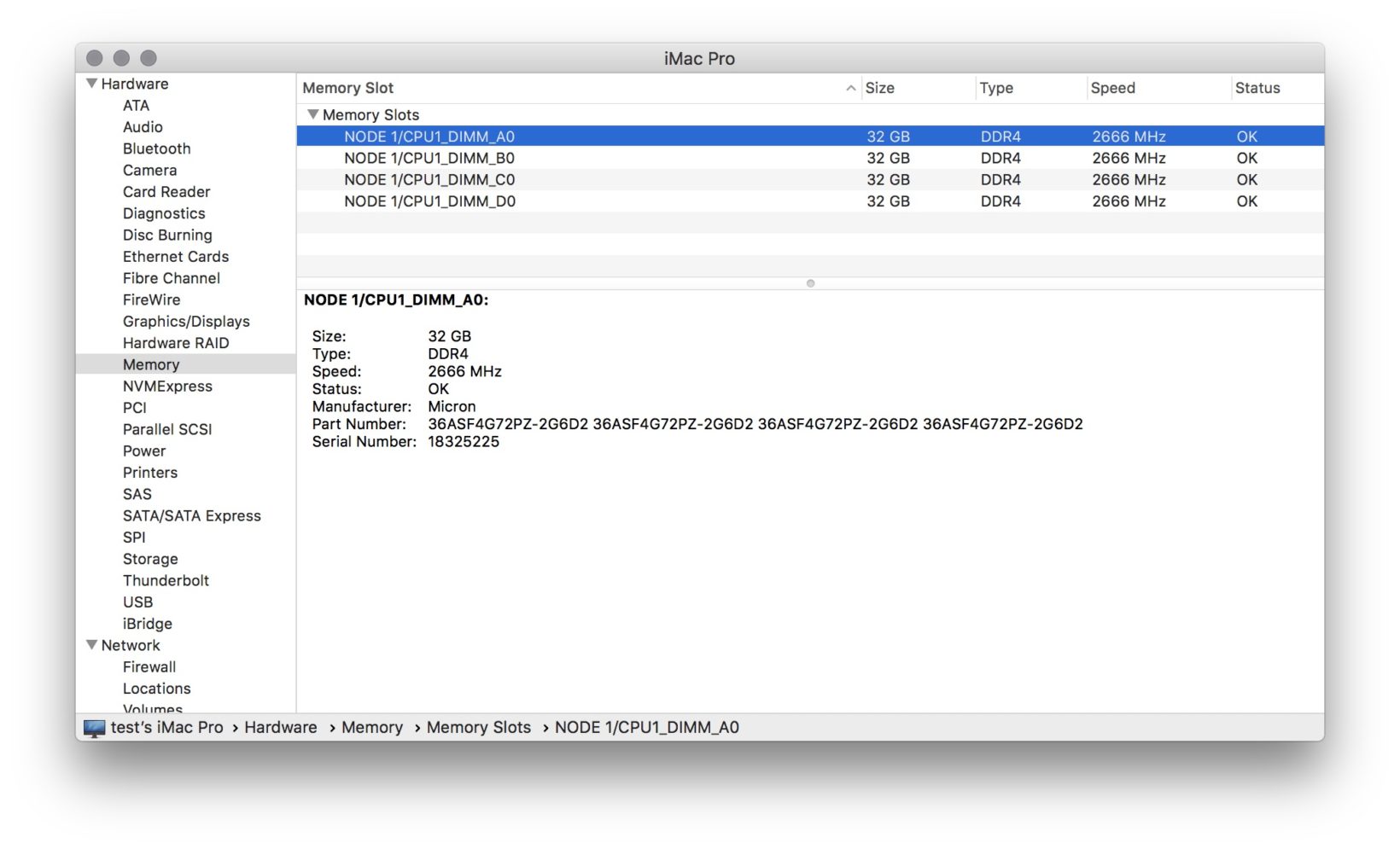
Task: Open the Firewall item under Network
Action: pyautogui.click(x=149, y=667)
